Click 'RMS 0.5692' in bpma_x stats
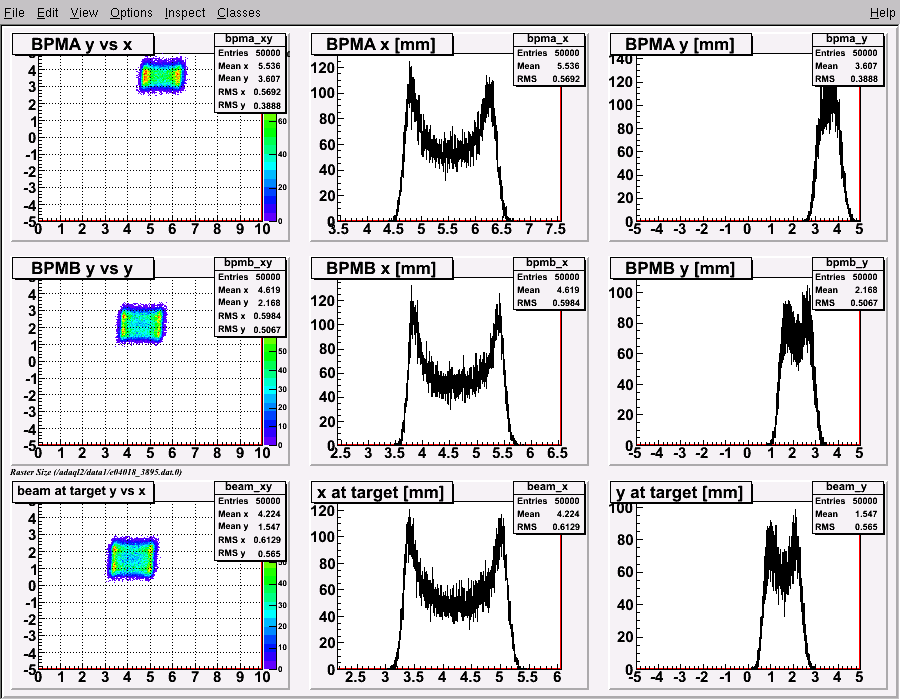 coord(548,79)
